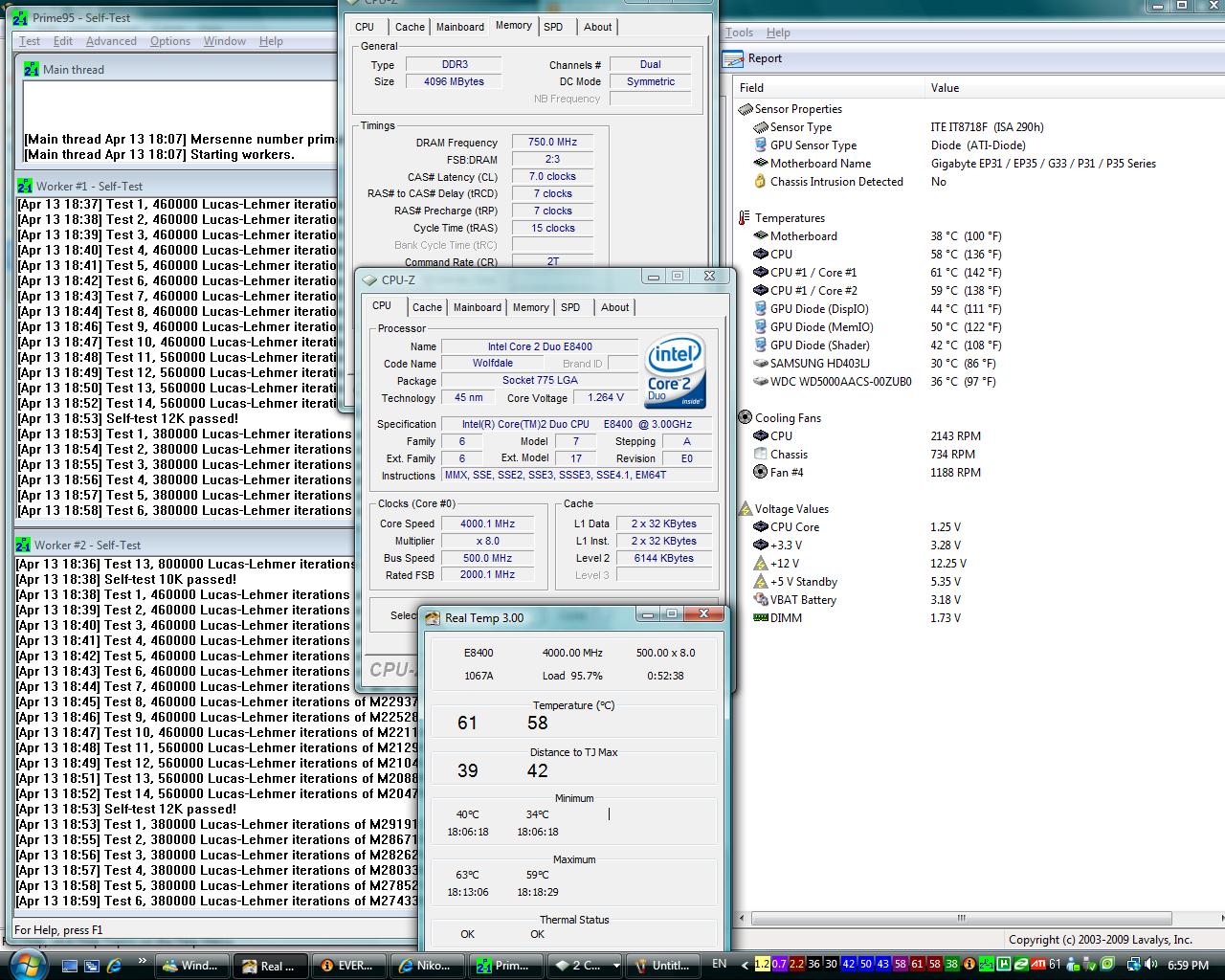
Task: Open the Niko... taskbar button
Action: (x=428, y=966)
